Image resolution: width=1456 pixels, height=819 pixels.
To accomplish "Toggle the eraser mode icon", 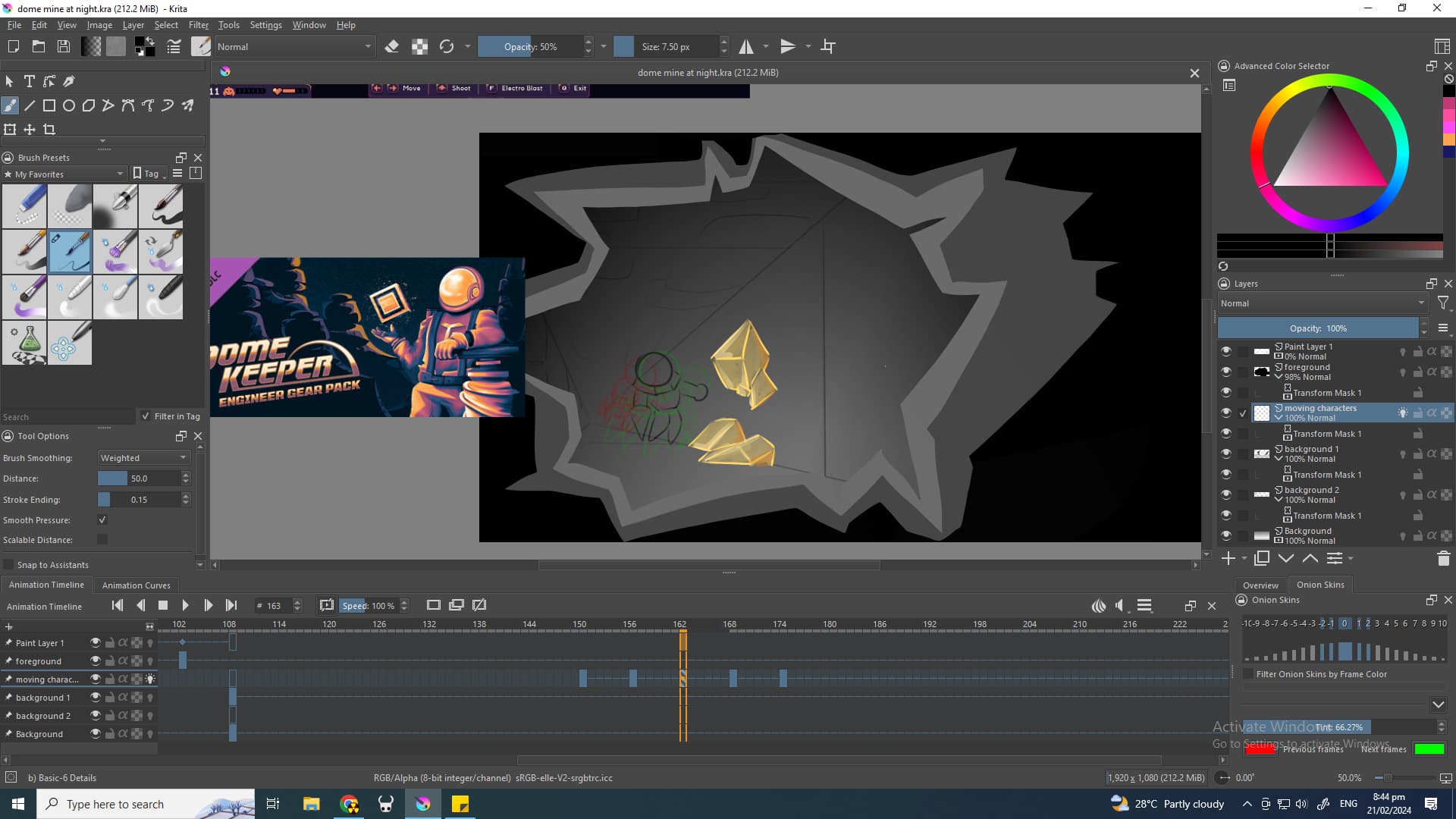I will (392, 47).
